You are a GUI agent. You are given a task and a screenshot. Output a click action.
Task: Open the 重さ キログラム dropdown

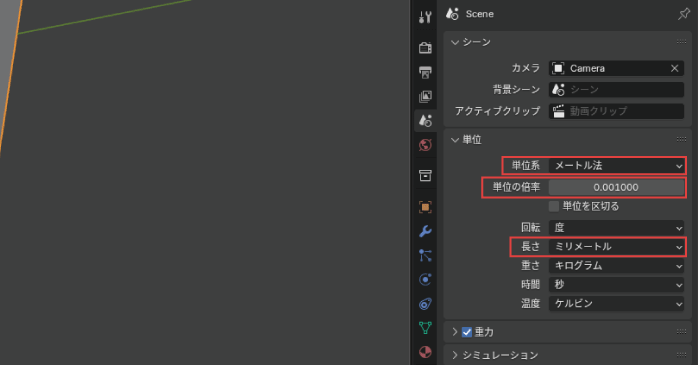point(617,266)
